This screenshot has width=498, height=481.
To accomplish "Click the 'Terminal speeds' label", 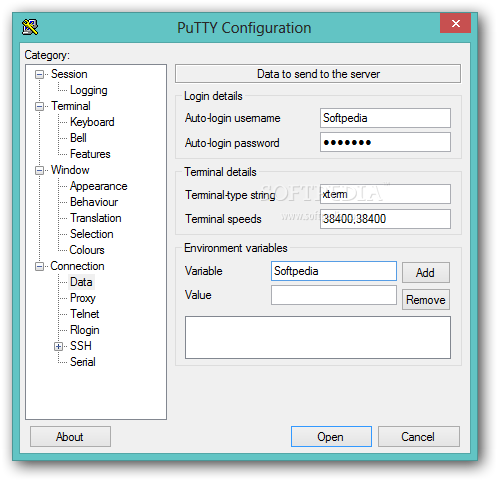I will coord(223,219).
